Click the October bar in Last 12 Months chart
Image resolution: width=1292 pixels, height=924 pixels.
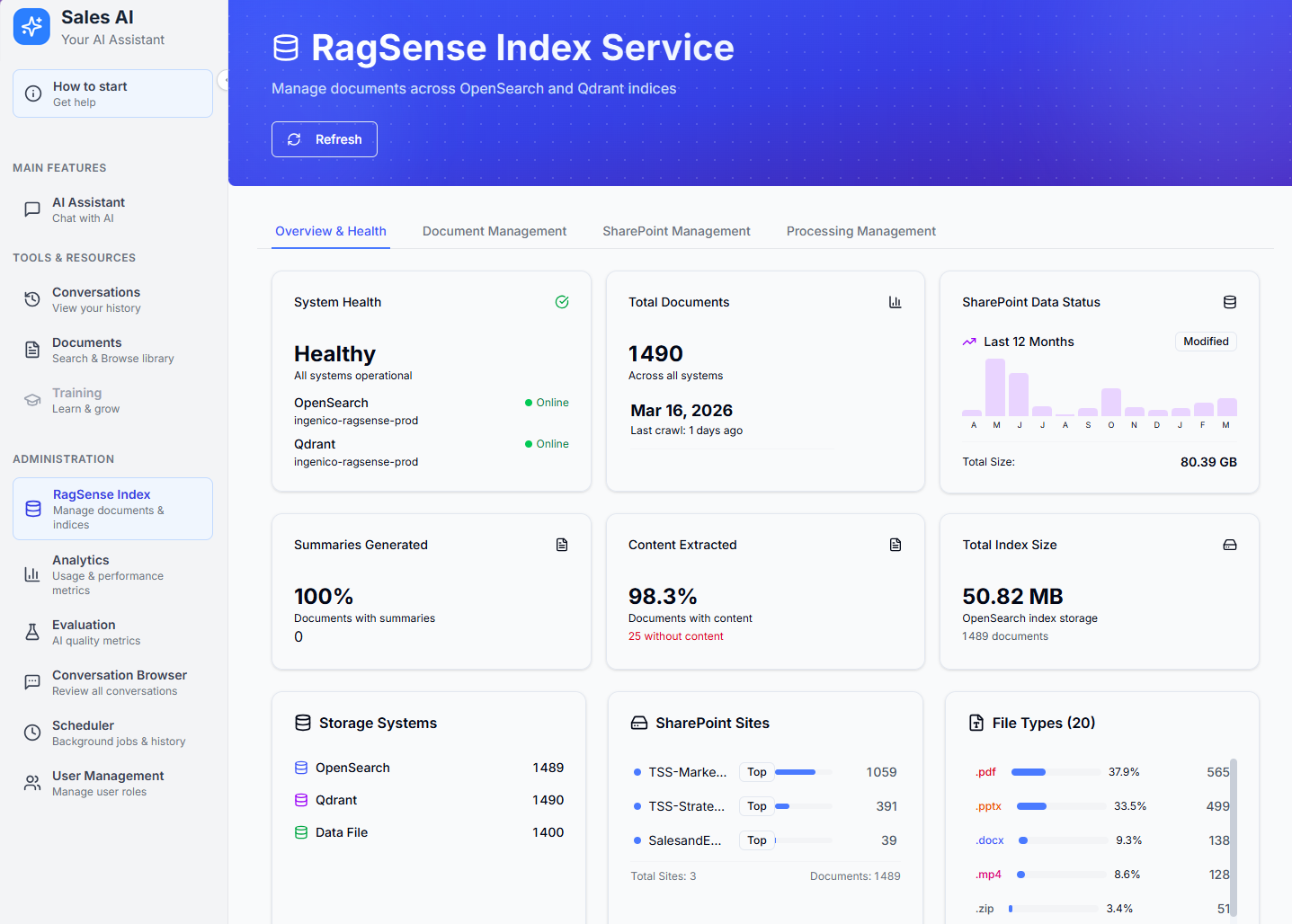(1111, 402)
